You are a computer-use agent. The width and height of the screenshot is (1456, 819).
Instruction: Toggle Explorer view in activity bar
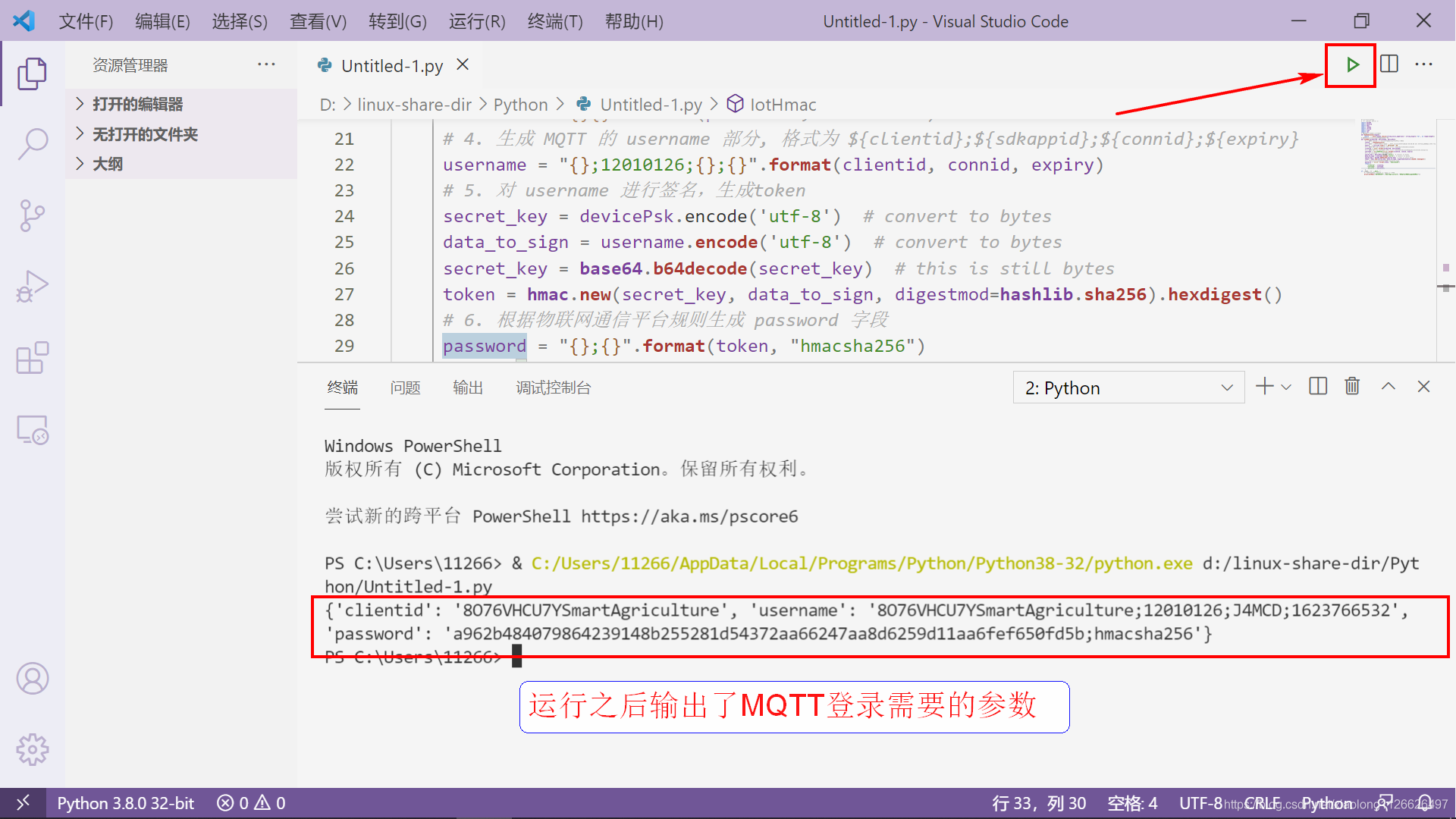click(x=32, y=74)
